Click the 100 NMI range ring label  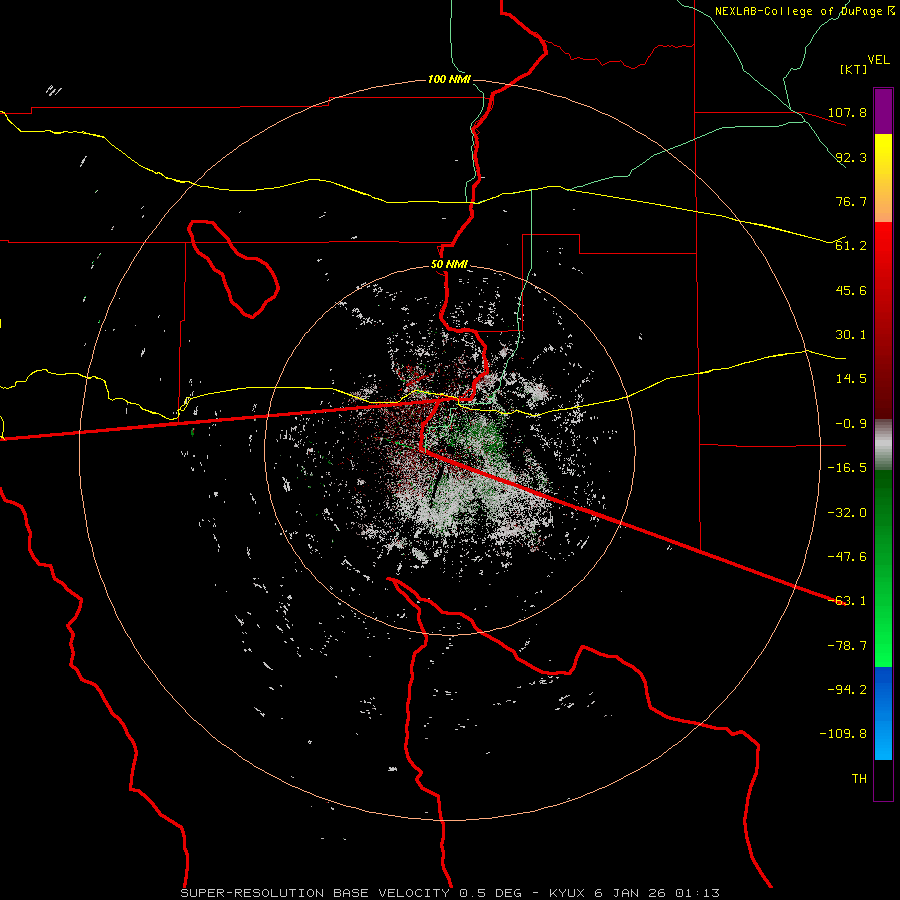449,79
